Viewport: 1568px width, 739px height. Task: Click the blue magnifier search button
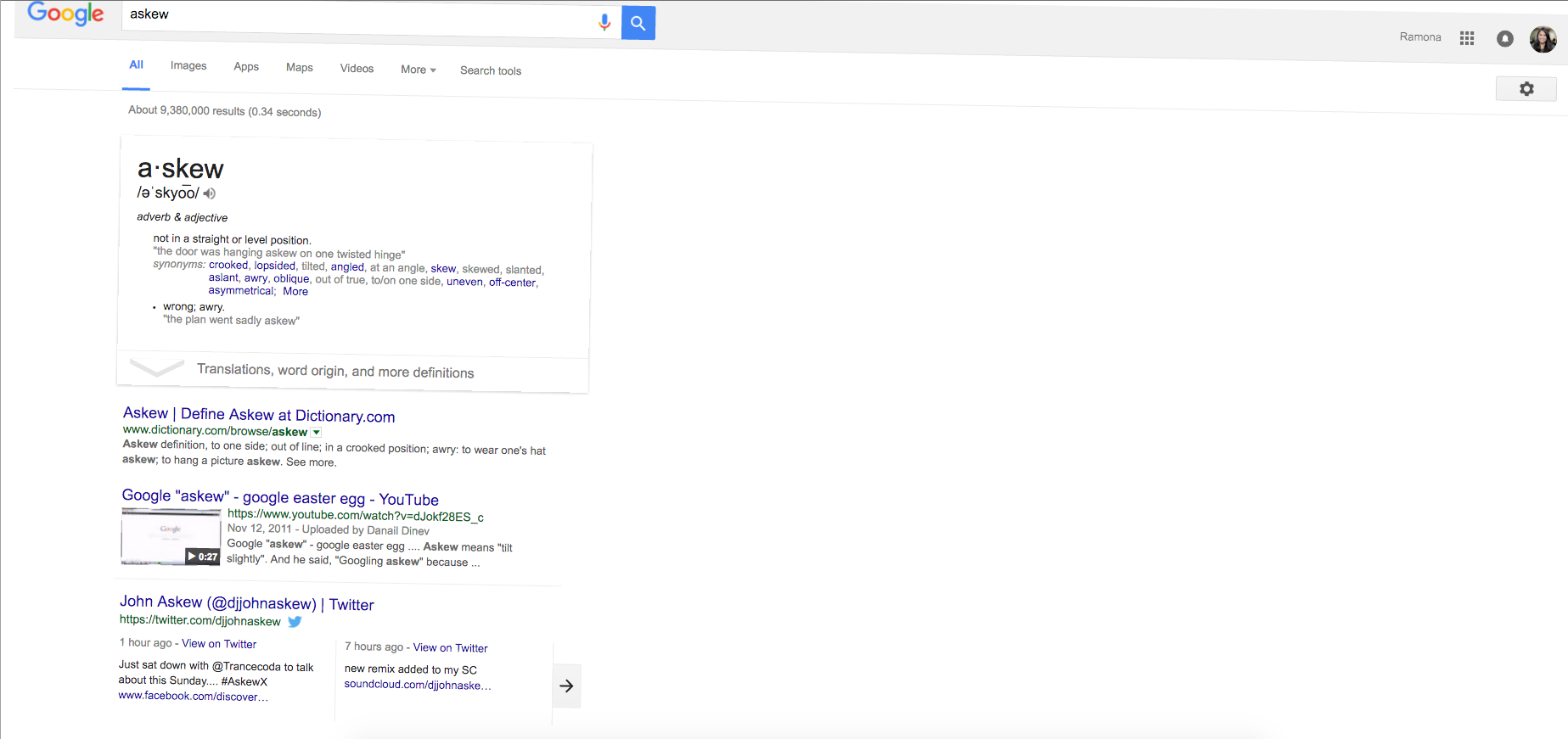pos(638,23)
